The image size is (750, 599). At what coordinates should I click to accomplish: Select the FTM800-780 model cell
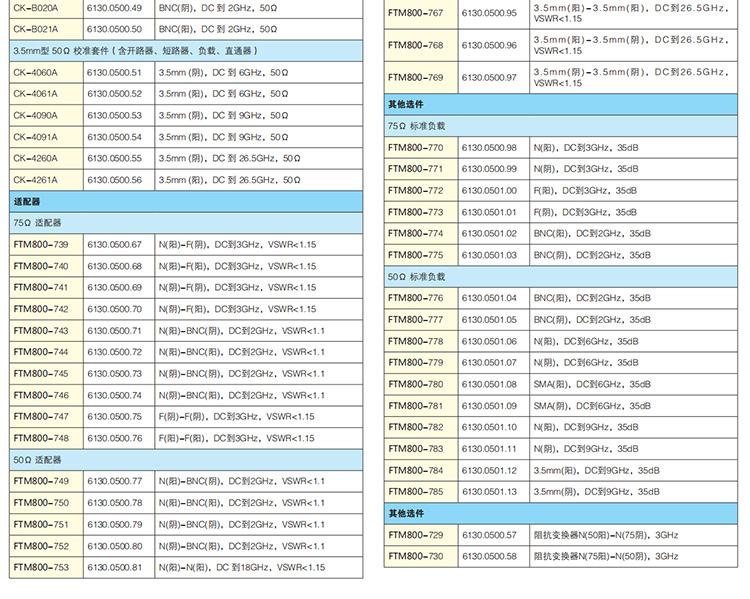415,384
